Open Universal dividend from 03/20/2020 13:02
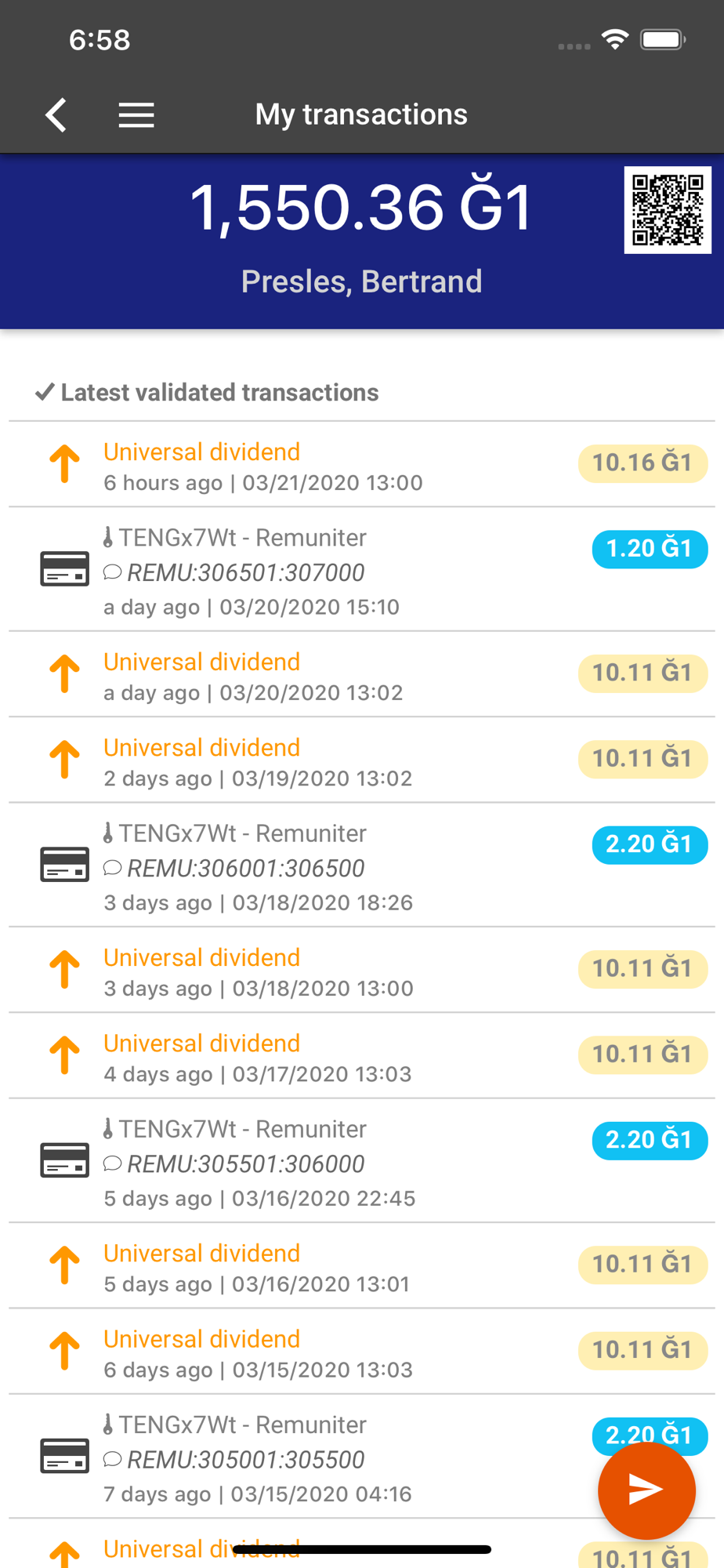This screenshot has height=1568, width=724. [202, 662]
